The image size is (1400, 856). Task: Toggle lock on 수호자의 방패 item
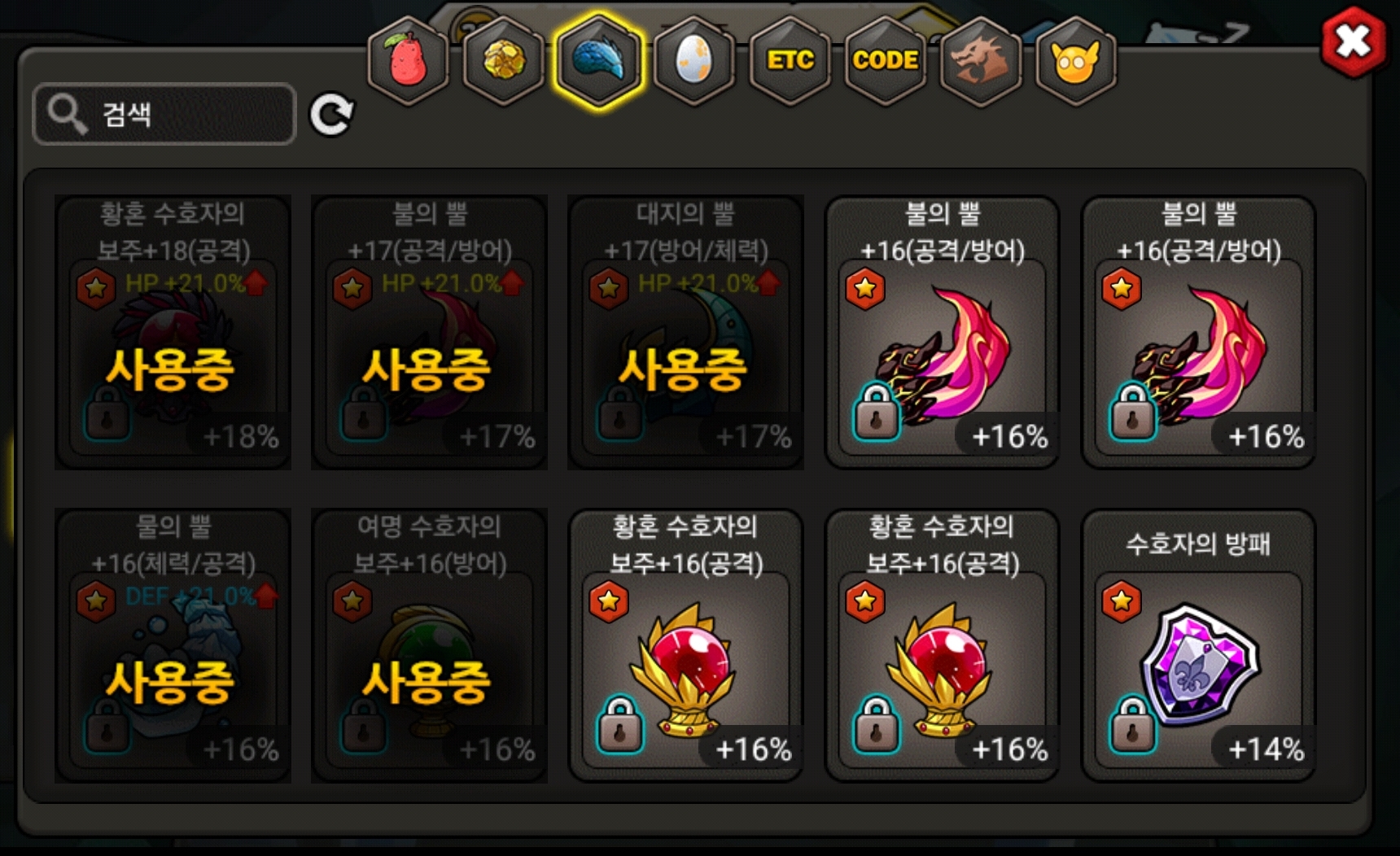pos(1132,724)
